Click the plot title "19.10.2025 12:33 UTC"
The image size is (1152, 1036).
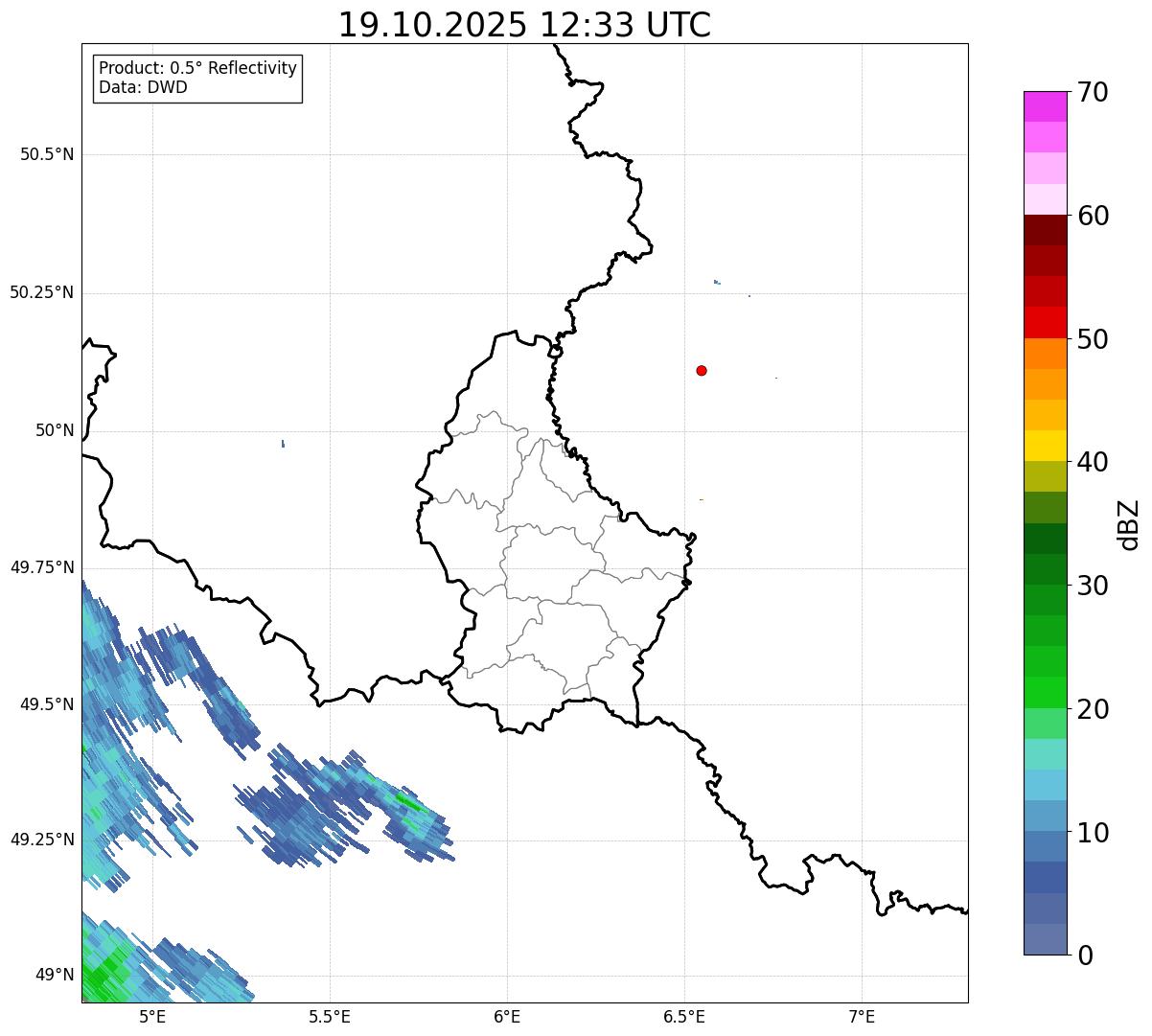(524, 25)
